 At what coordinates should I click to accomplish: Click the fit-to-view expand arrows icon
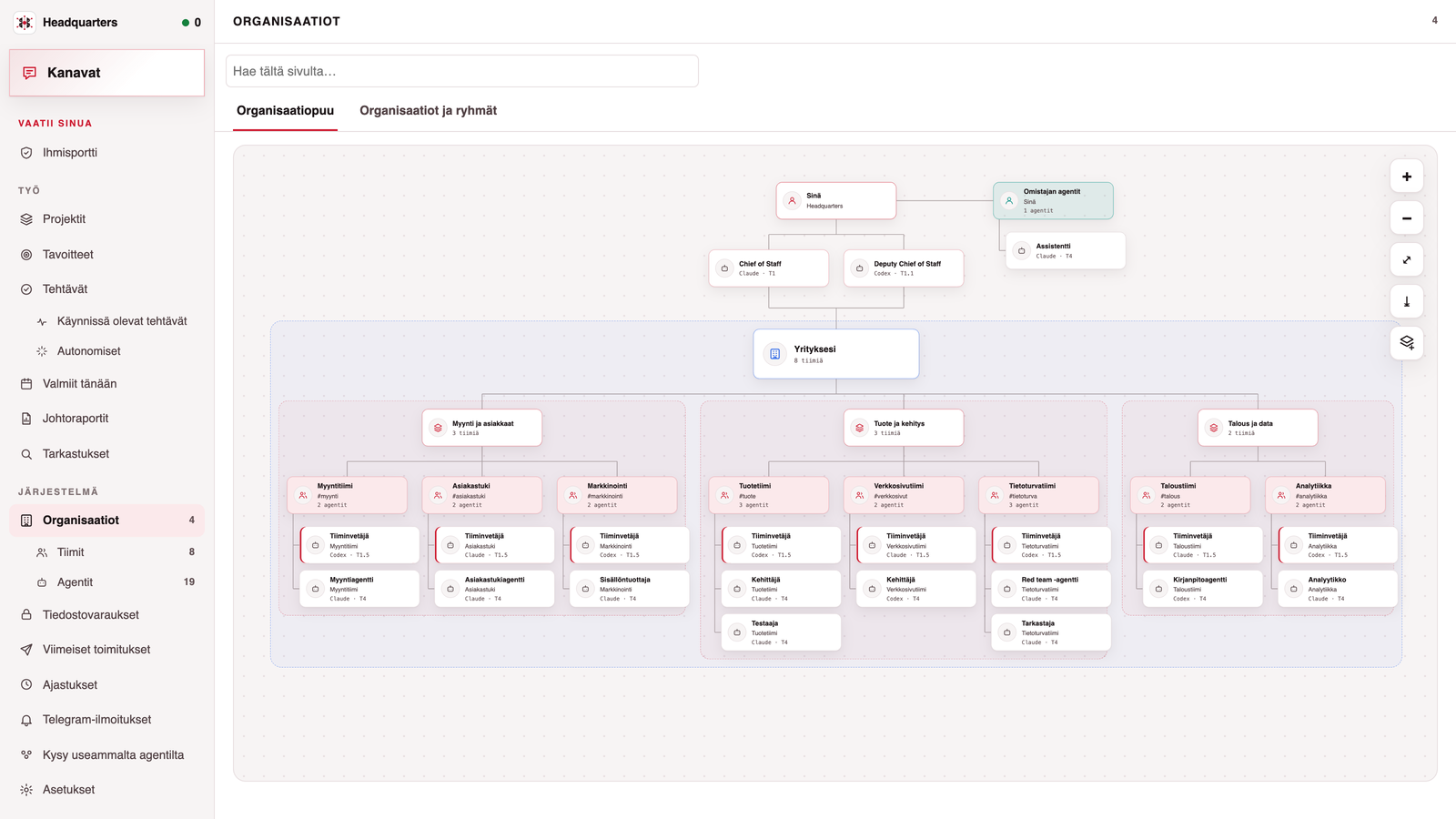click(x=1407, y=260)
